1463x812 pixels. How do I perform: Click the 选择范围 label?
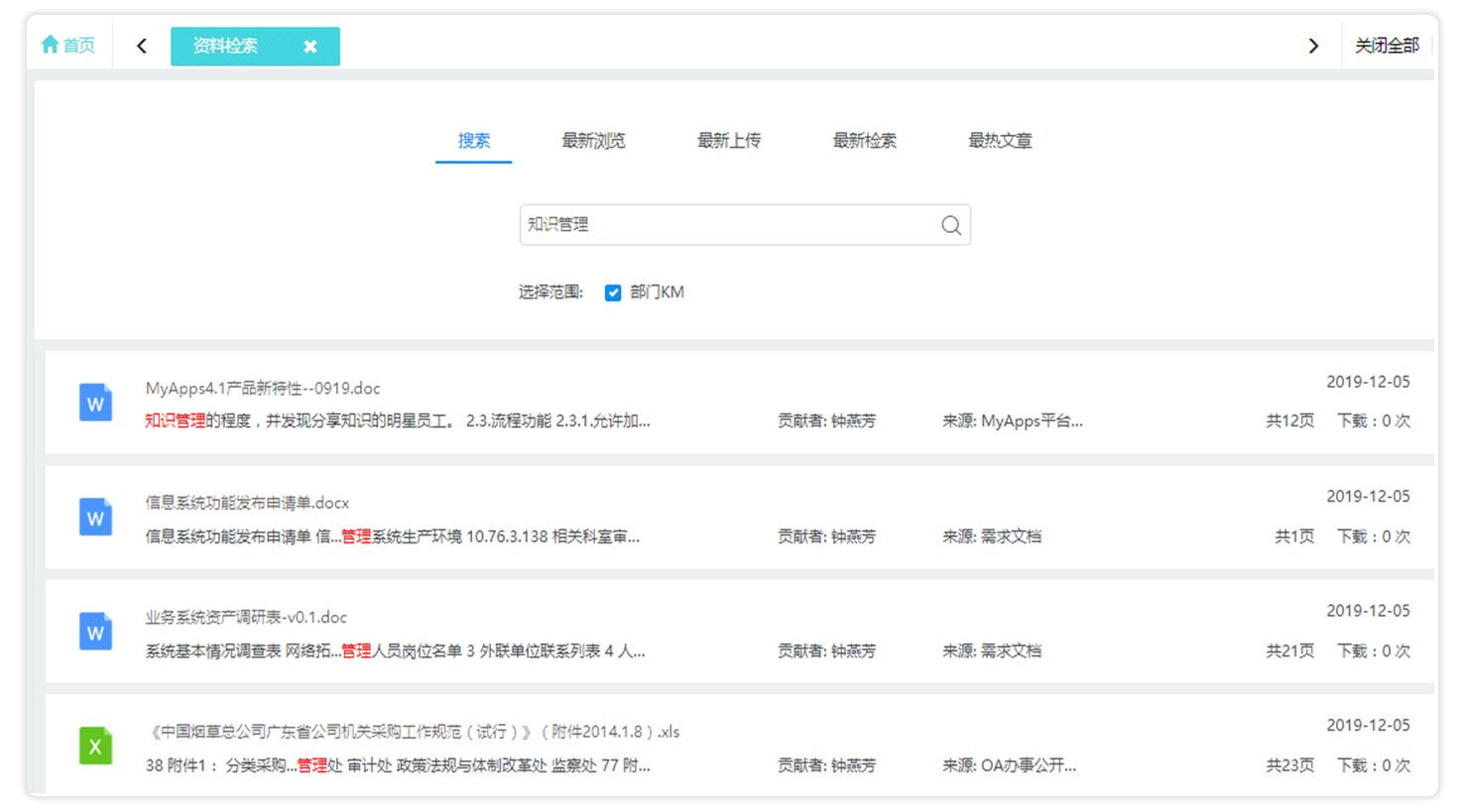pyautogui.click(x=550, y=292)
